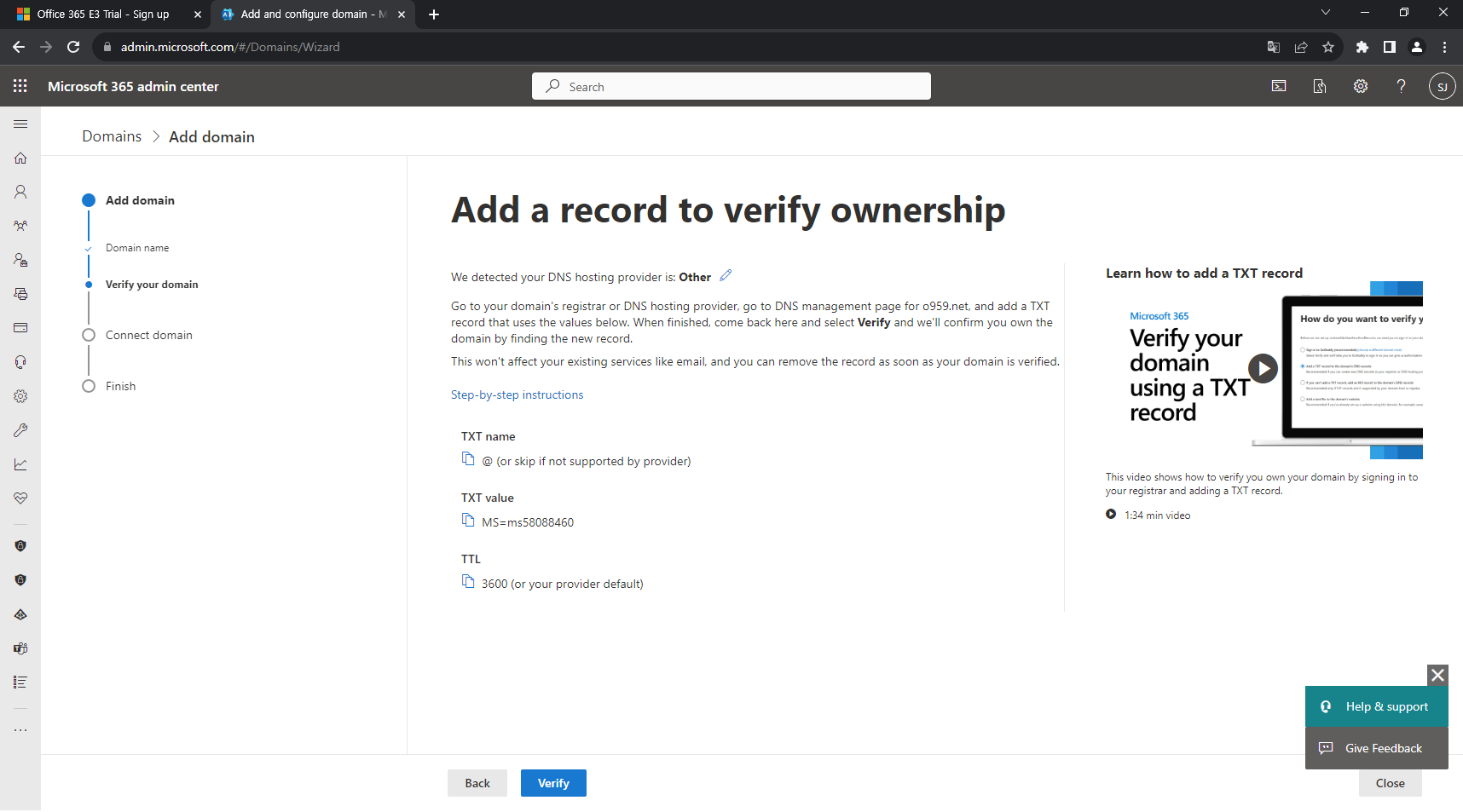Open Settings gear in left sidebar
Screen dimensions: 1463x812
pos(20,396)
